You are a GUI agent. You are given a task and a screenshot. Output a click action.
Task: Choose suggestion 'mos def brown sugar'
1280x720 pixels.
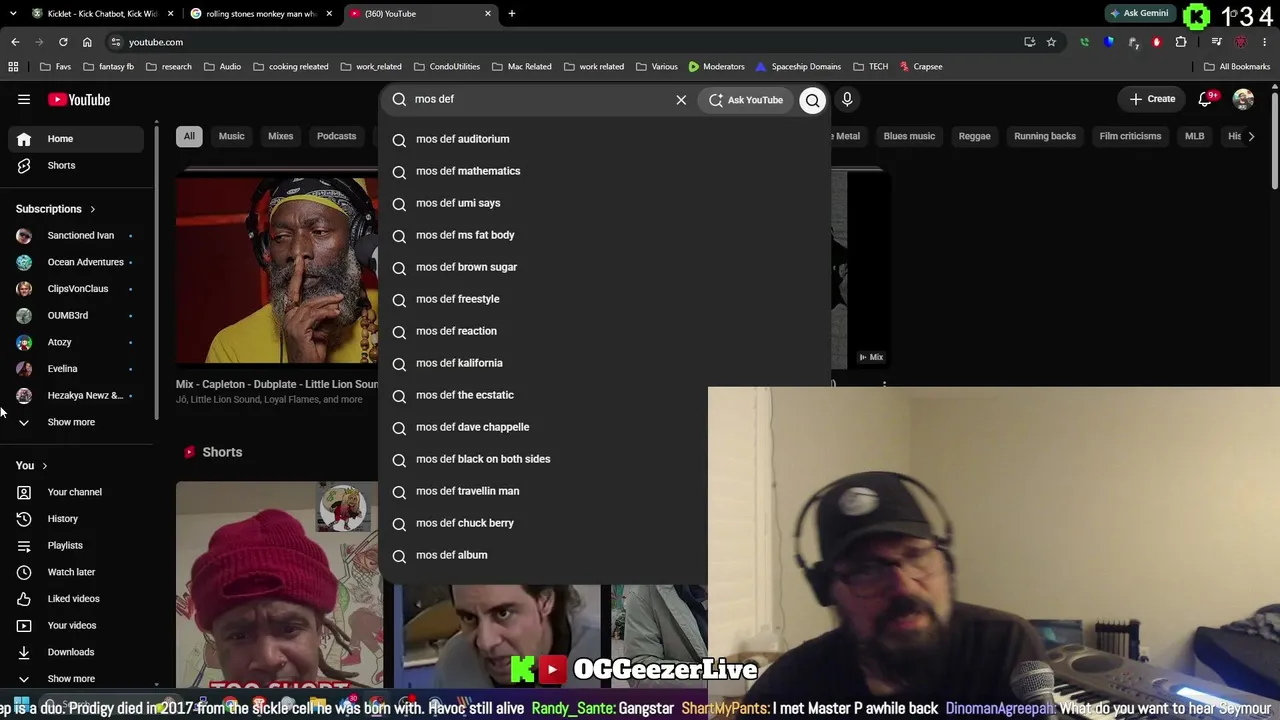(x=604, y=267)
